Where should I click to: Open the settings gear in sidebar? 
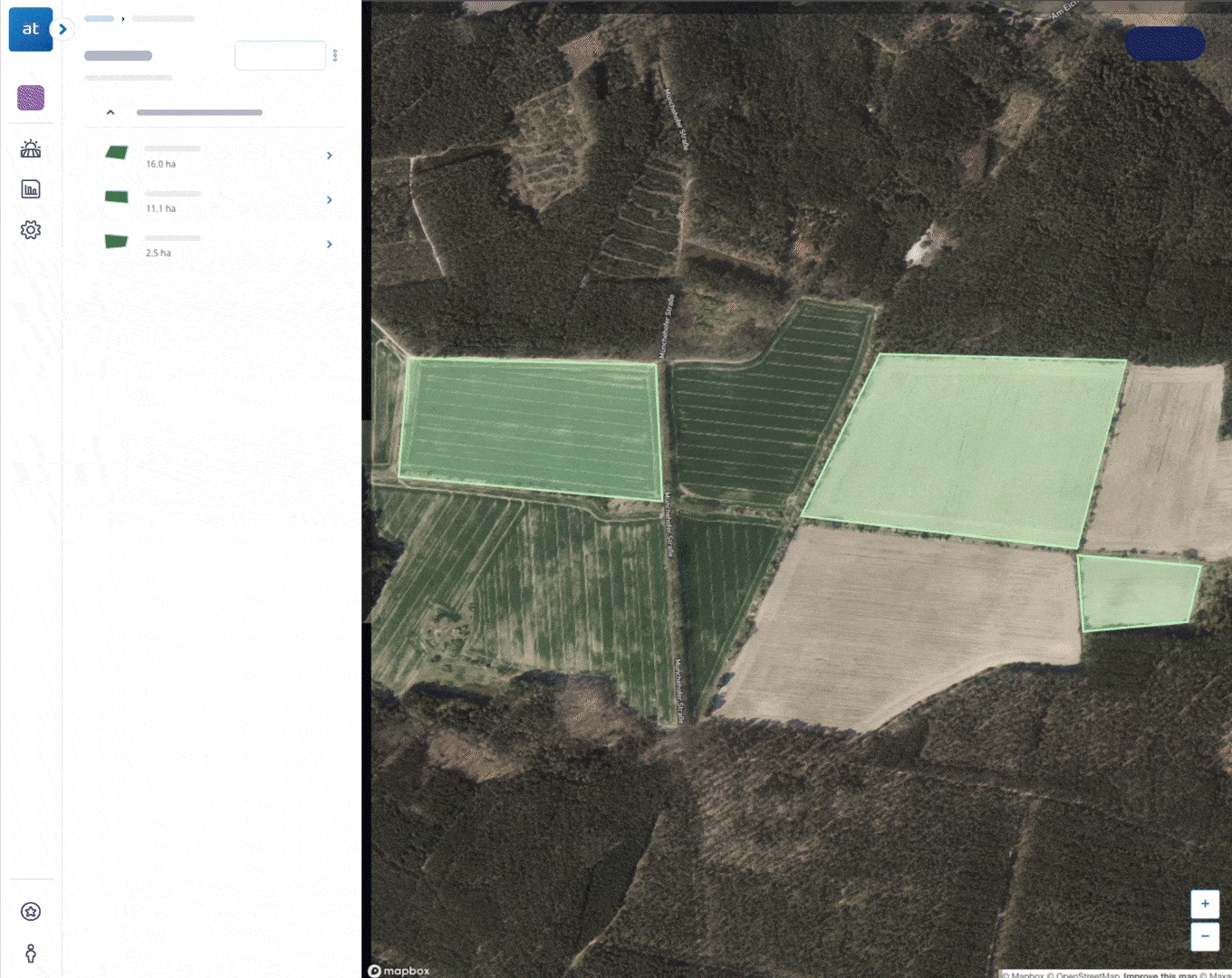(31, 230)
